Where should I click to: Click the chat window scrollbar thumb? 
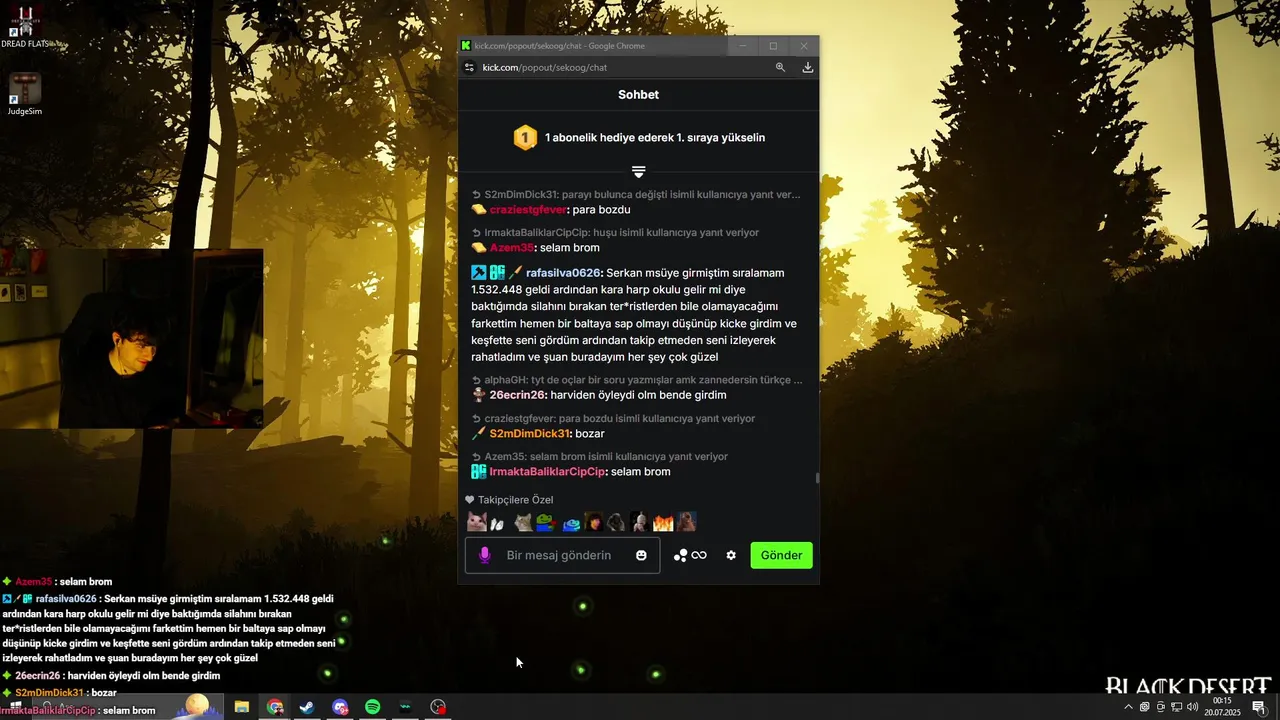tap(817, 478)
